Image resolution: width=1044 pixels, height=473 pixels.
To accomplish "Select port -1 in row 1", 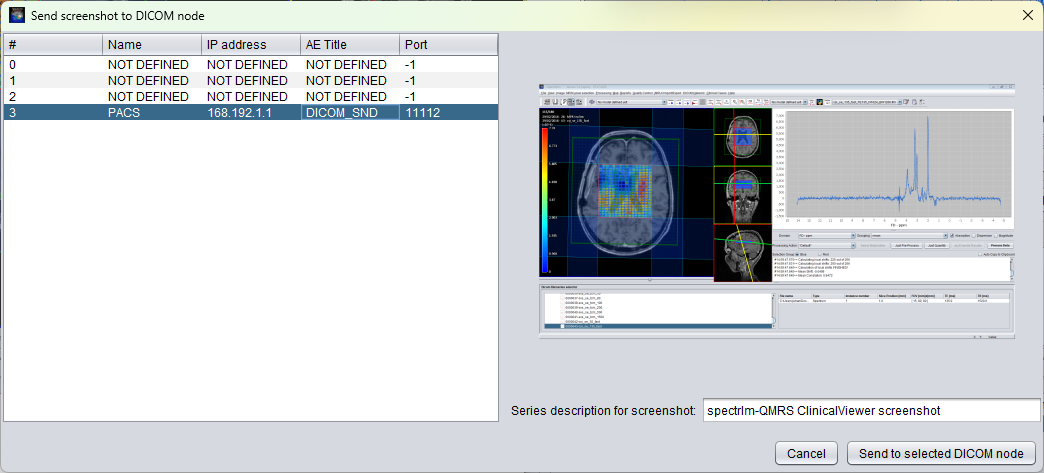I will pos(448,81).
